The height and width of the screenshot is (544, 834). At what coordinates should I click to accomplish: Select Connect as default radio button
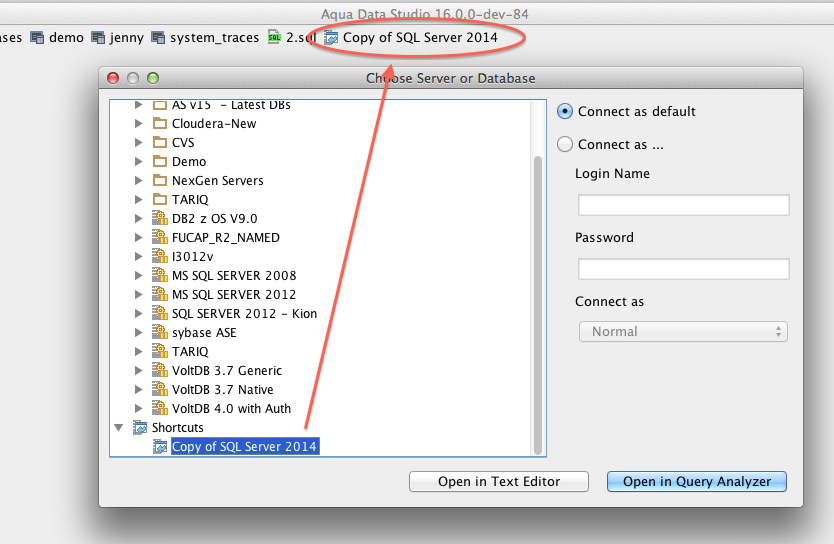point(565,111)
